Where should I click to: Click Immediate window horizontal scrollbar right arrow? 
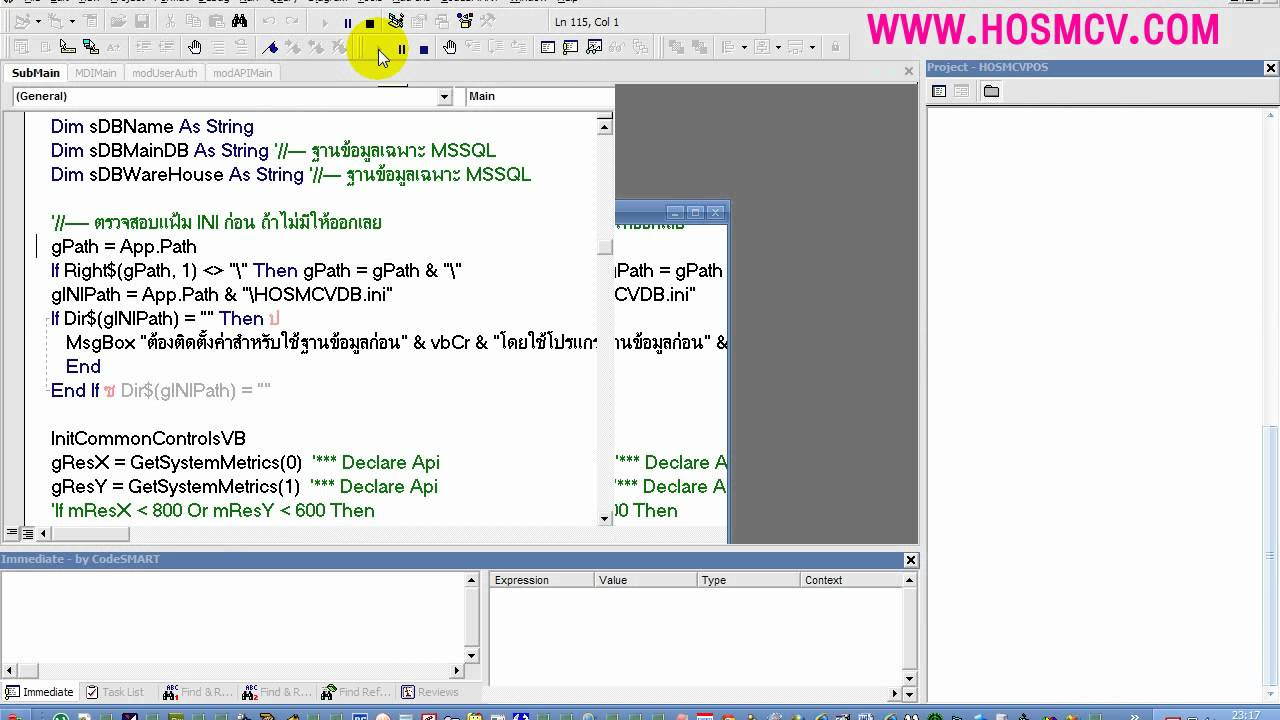coord(458,671)
